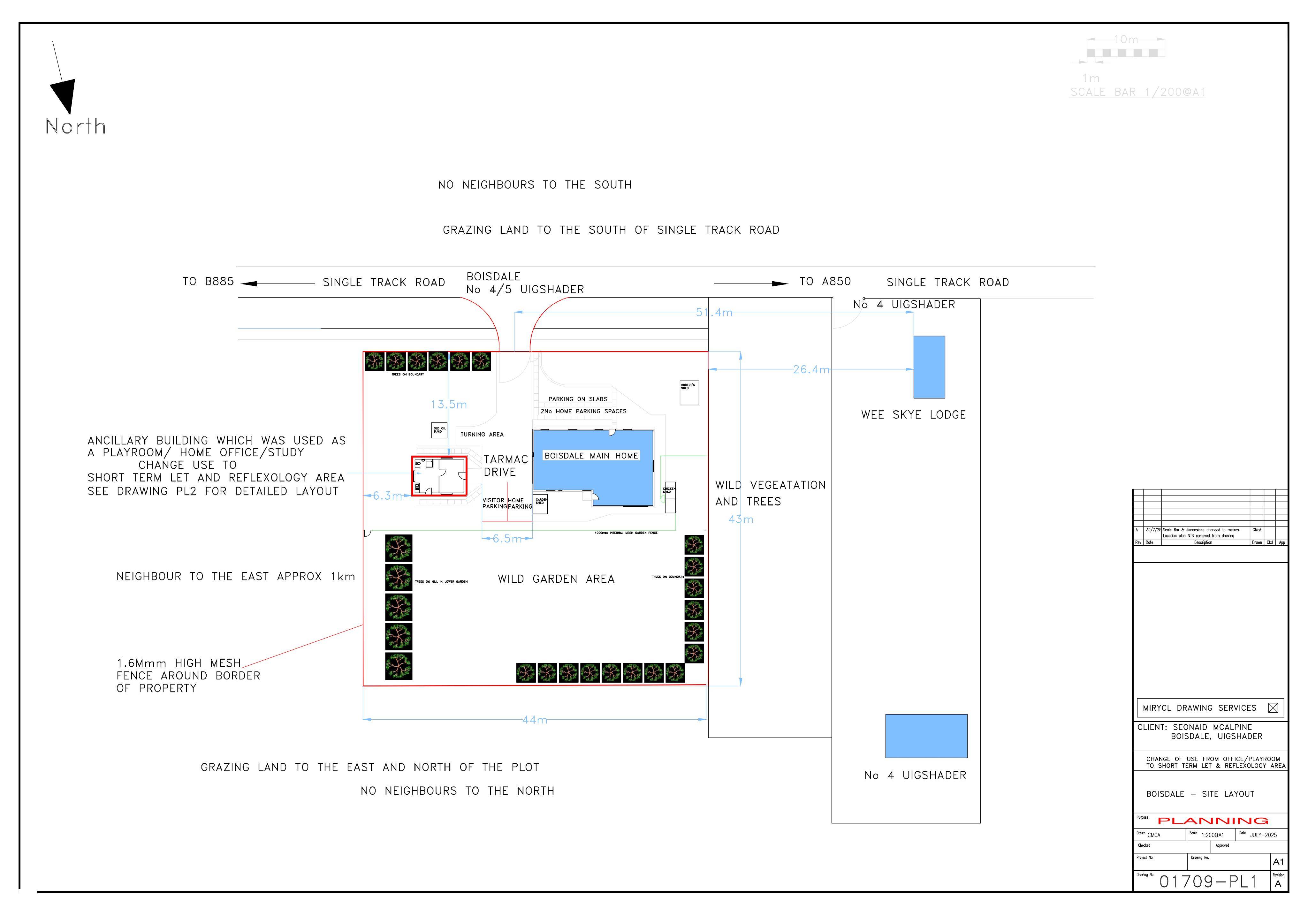The image size is (1308, 924).
Task: Click the 'WILD VEGETATION AND TREES' label
Action: tap(770, 493)
